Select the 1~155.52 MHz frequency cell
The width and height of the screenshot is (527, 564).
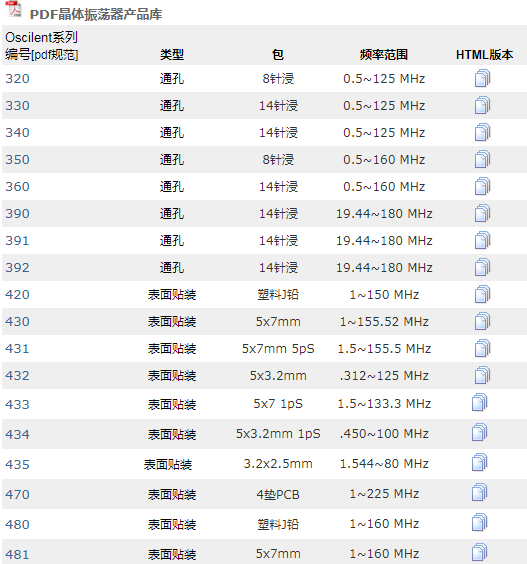point(384,321)
